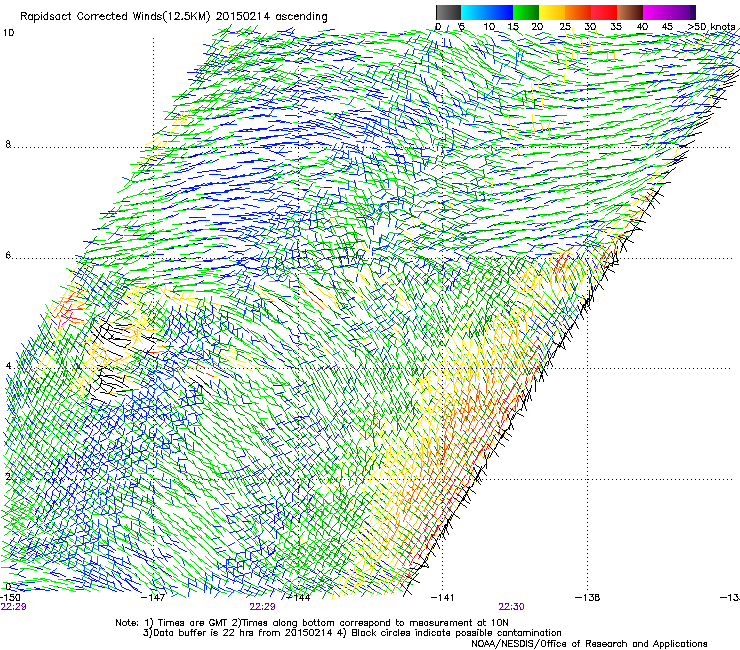Click the longitude label '-144'
The width and height of the screenshot is (740, 650).
(299, 598)
